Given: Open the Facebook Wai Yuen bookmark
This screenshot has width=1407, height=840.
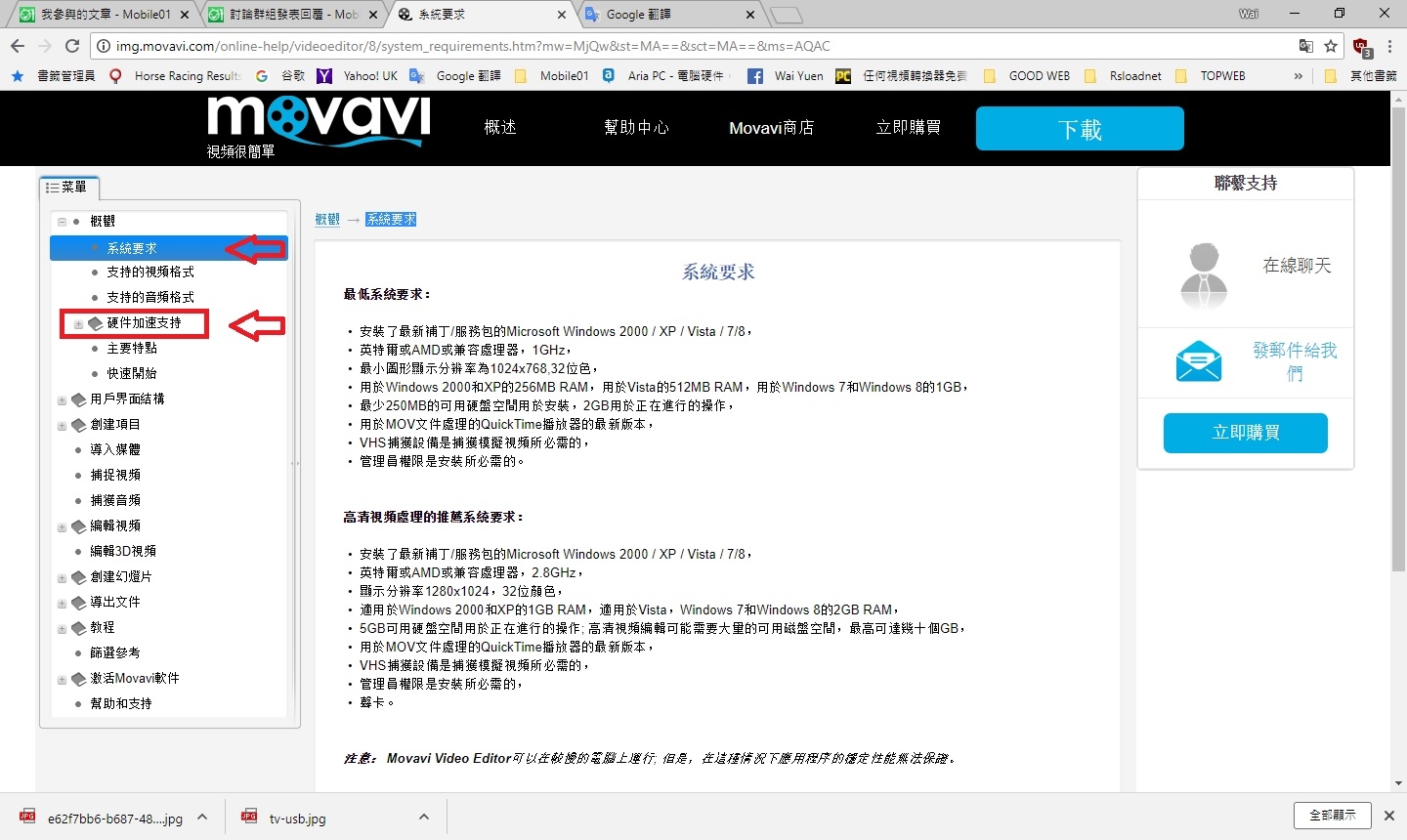Looking at the screenshot, I should coord(785,75).
